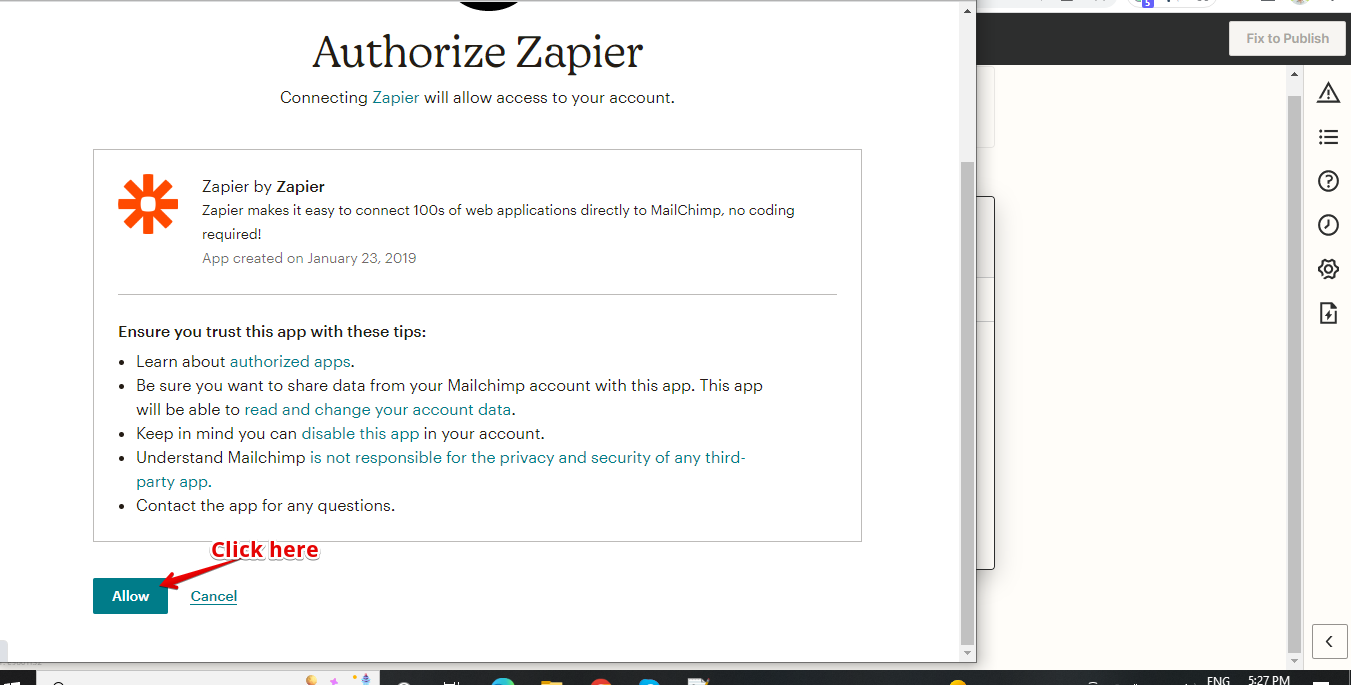The width and height of the screenshot is (1351, 685).
Task: Click the popup scrollbar down arrow
Action: point(966,653)
